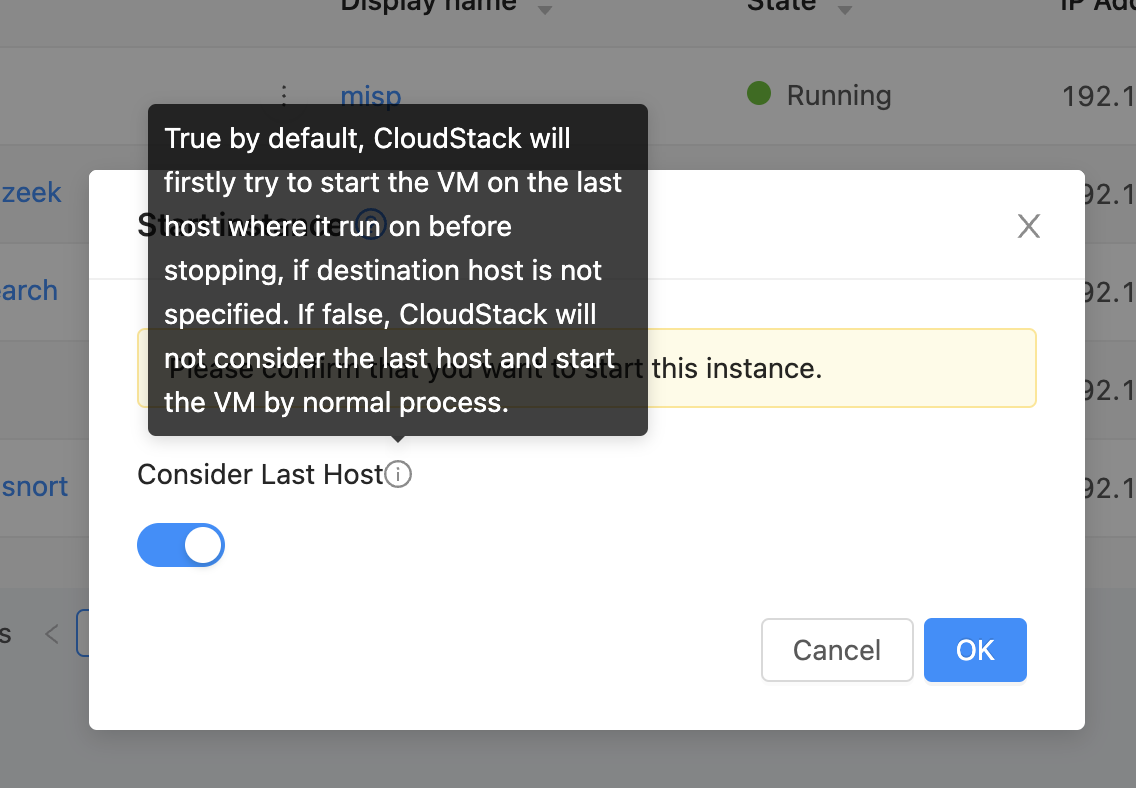Screen dimensions: 1136x788
Task: Cancel the instance start dialog
Action: tap(837, 650)
